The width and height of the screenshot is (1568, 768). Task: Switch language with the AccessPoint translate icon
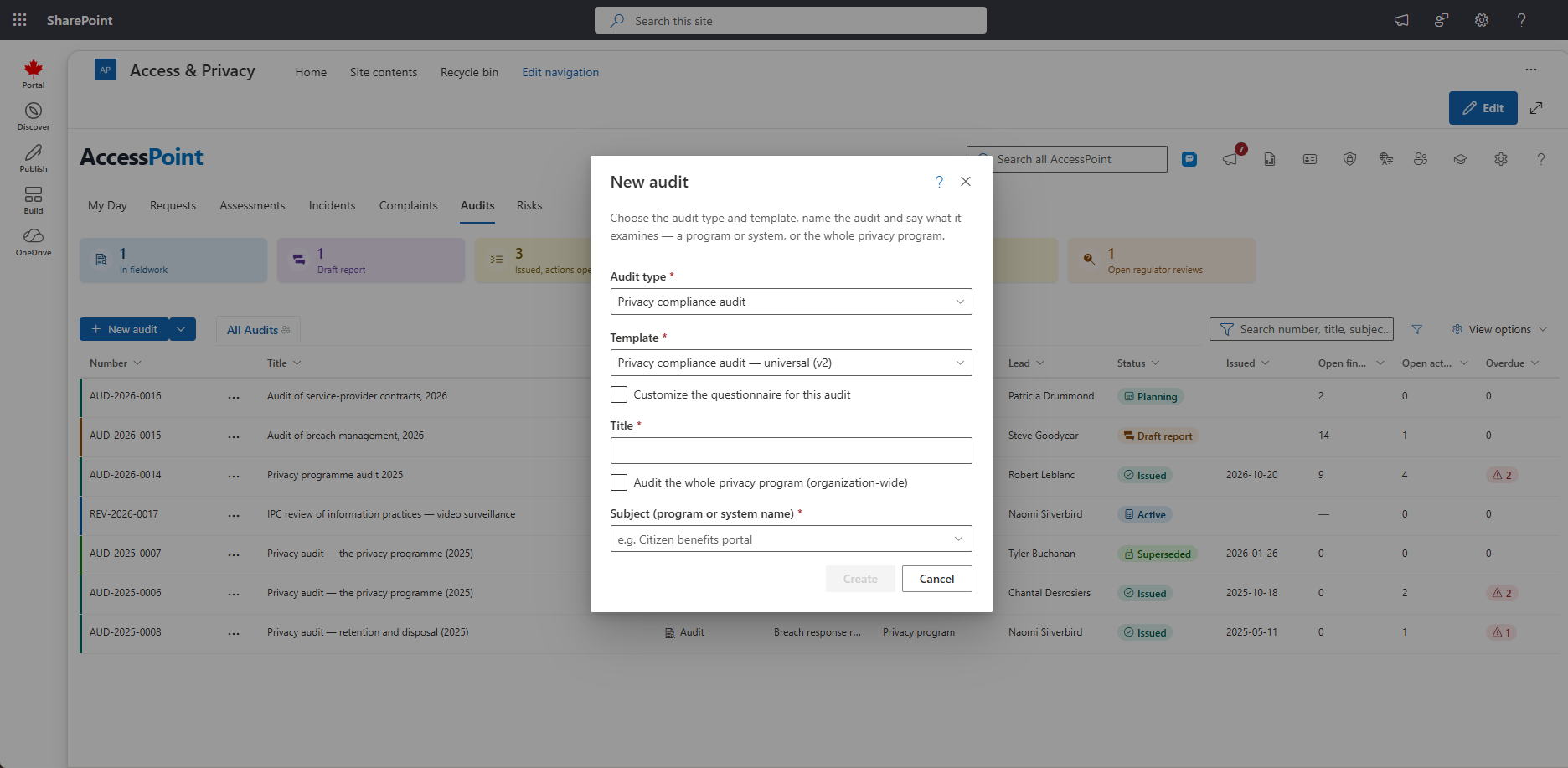coord(1386,159)
